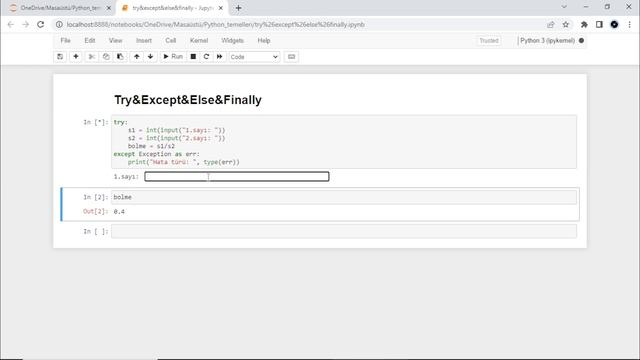
Task: Click the Python 3 (ipykernel) kernel name
Action: pyautogui.click(x=547, y=40)
